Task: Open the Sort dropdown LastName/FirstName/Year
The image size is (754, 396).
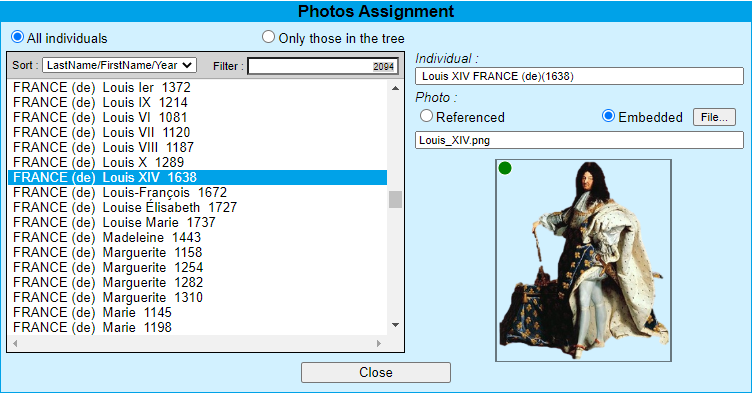Action: click(119, 65)
